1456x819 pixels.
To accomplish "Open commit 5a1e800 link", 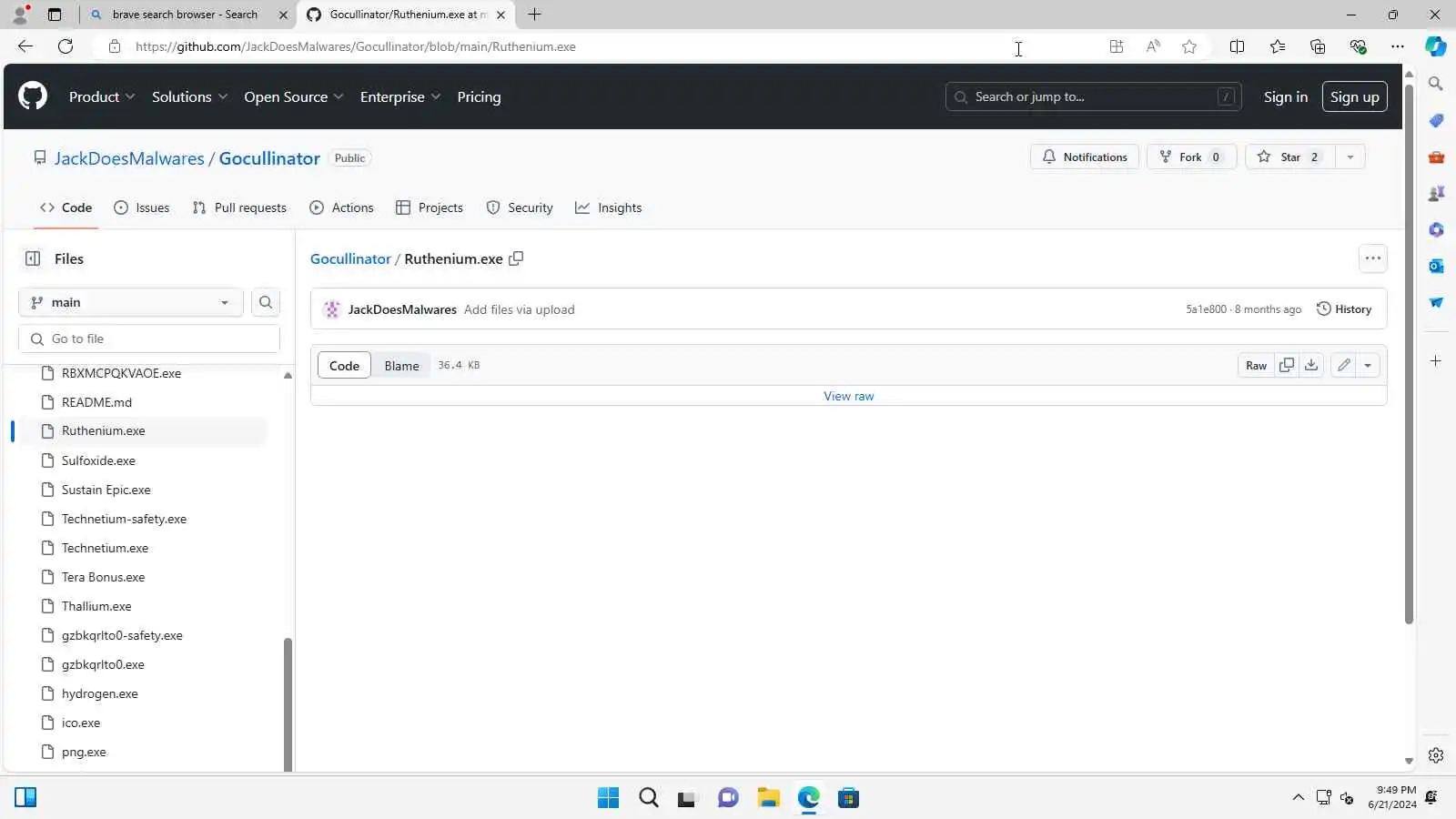I will pos(1206,309).
